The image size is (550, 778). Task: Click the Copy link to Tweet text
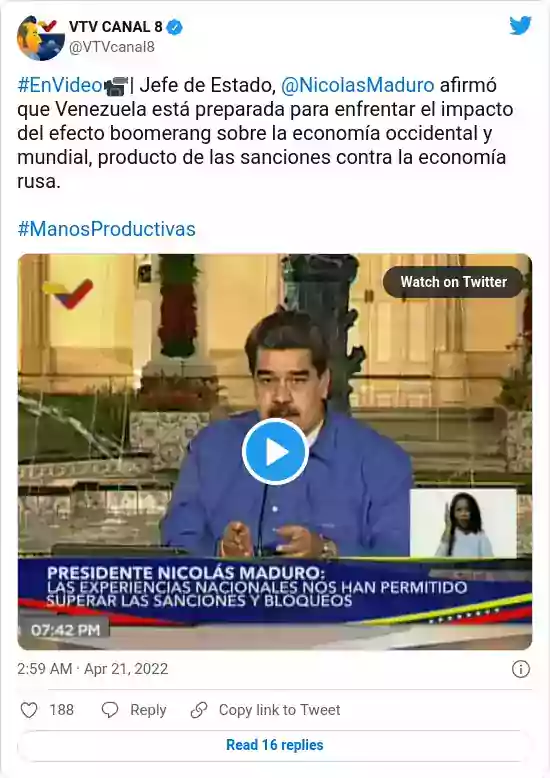tap(279, 710)
